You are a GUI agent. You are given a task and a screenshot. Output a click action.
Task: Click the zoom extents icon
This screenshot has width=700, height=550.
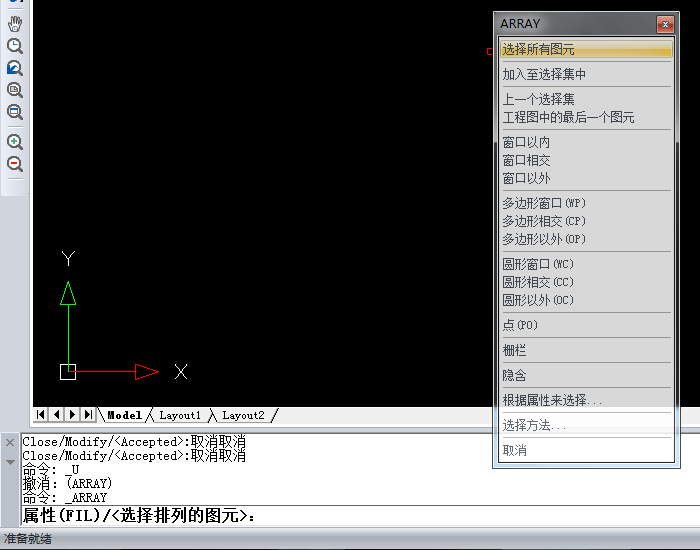[x=15, y=112]
